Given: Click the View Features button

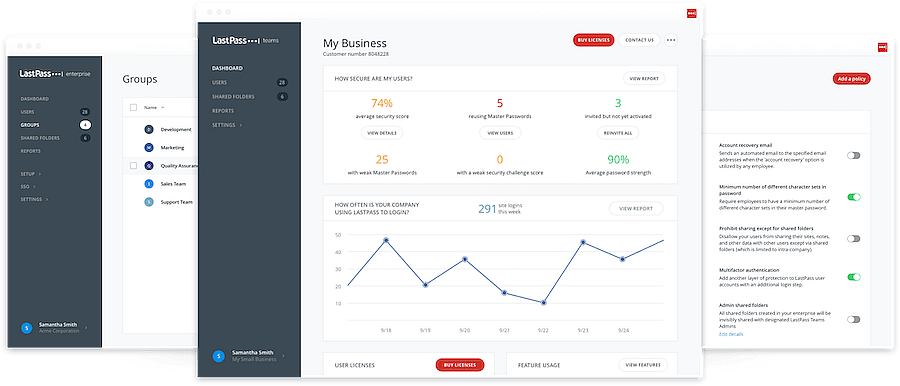Looking at the screenshot, I should 643,365.
